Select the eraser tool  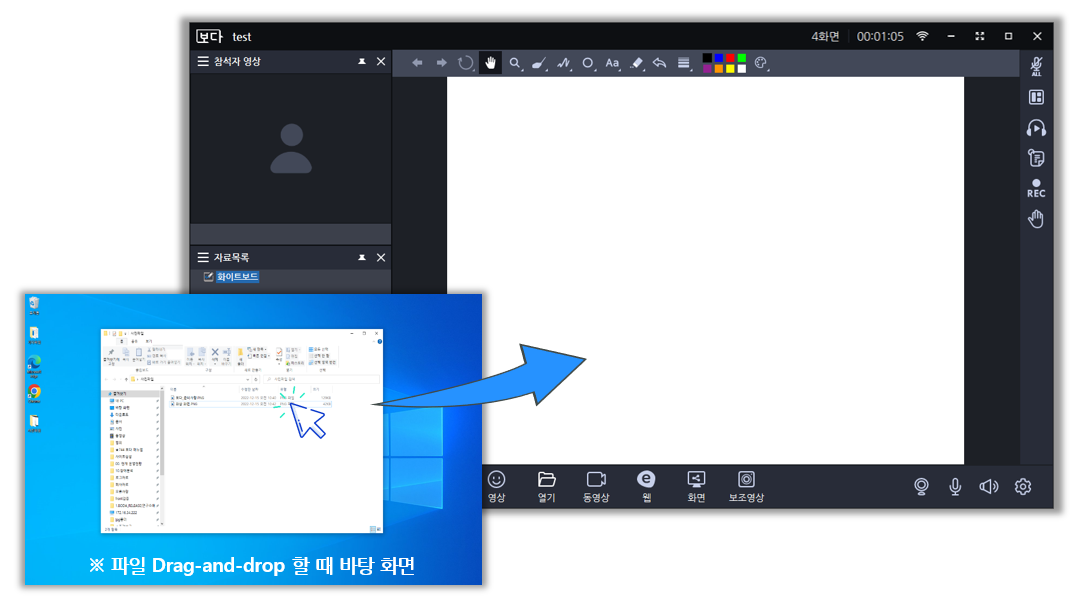637,63
